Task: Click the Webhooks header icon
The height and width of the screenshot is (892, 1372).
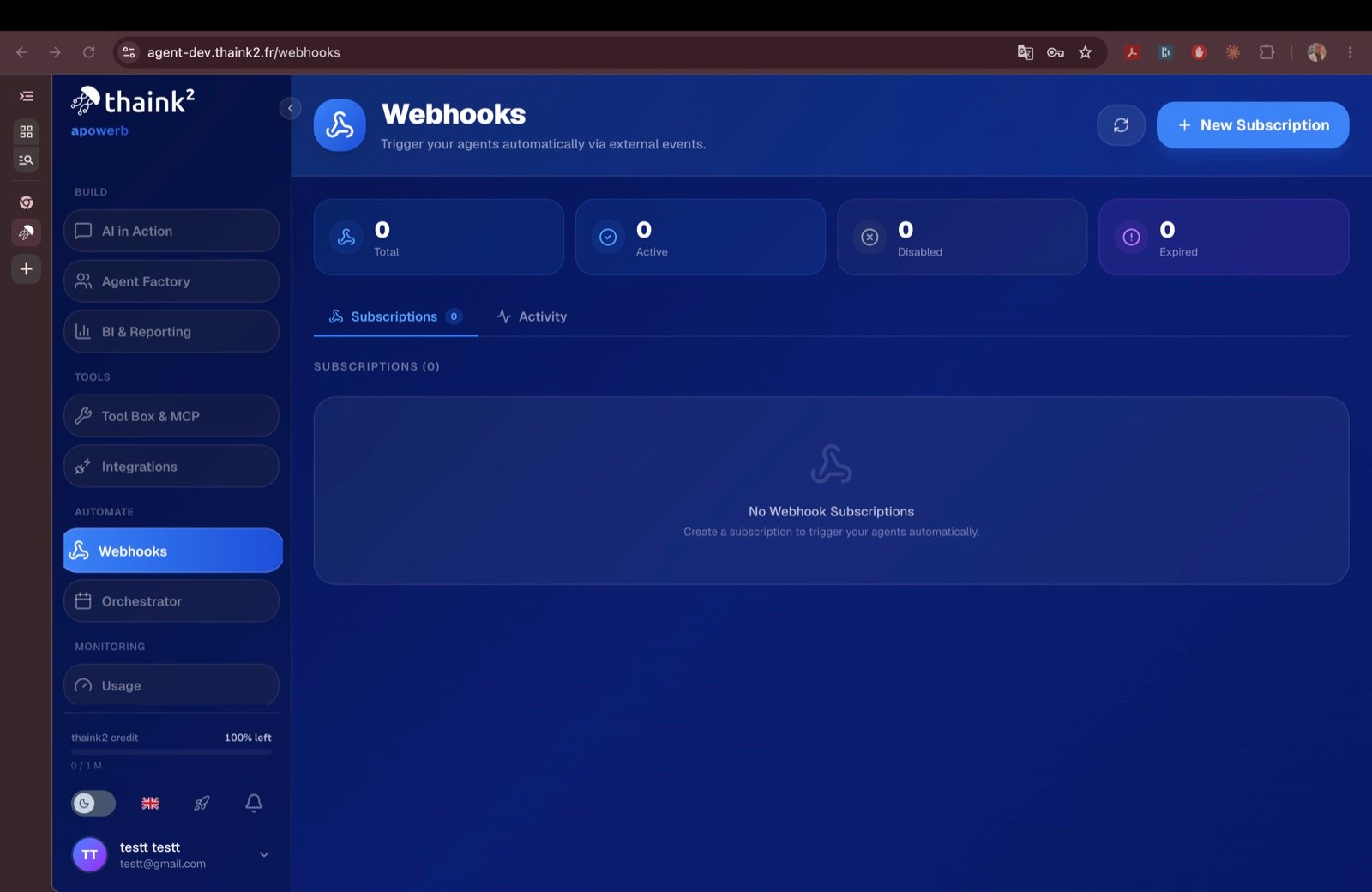Action: [x=340, y=125]
